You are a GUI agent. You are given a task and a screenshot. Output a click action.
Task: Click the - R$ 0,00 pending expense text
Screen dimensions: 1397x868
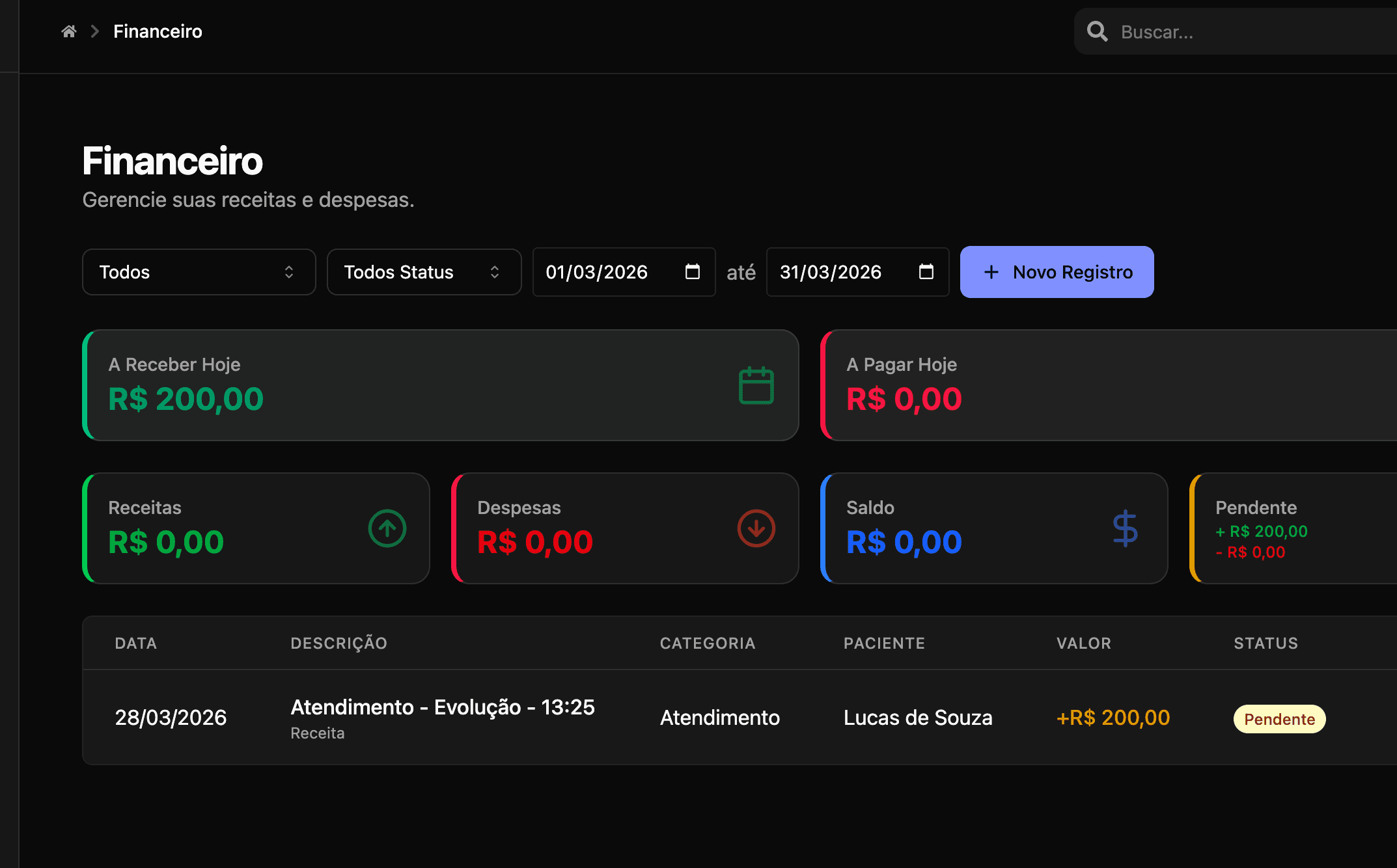1251,552
